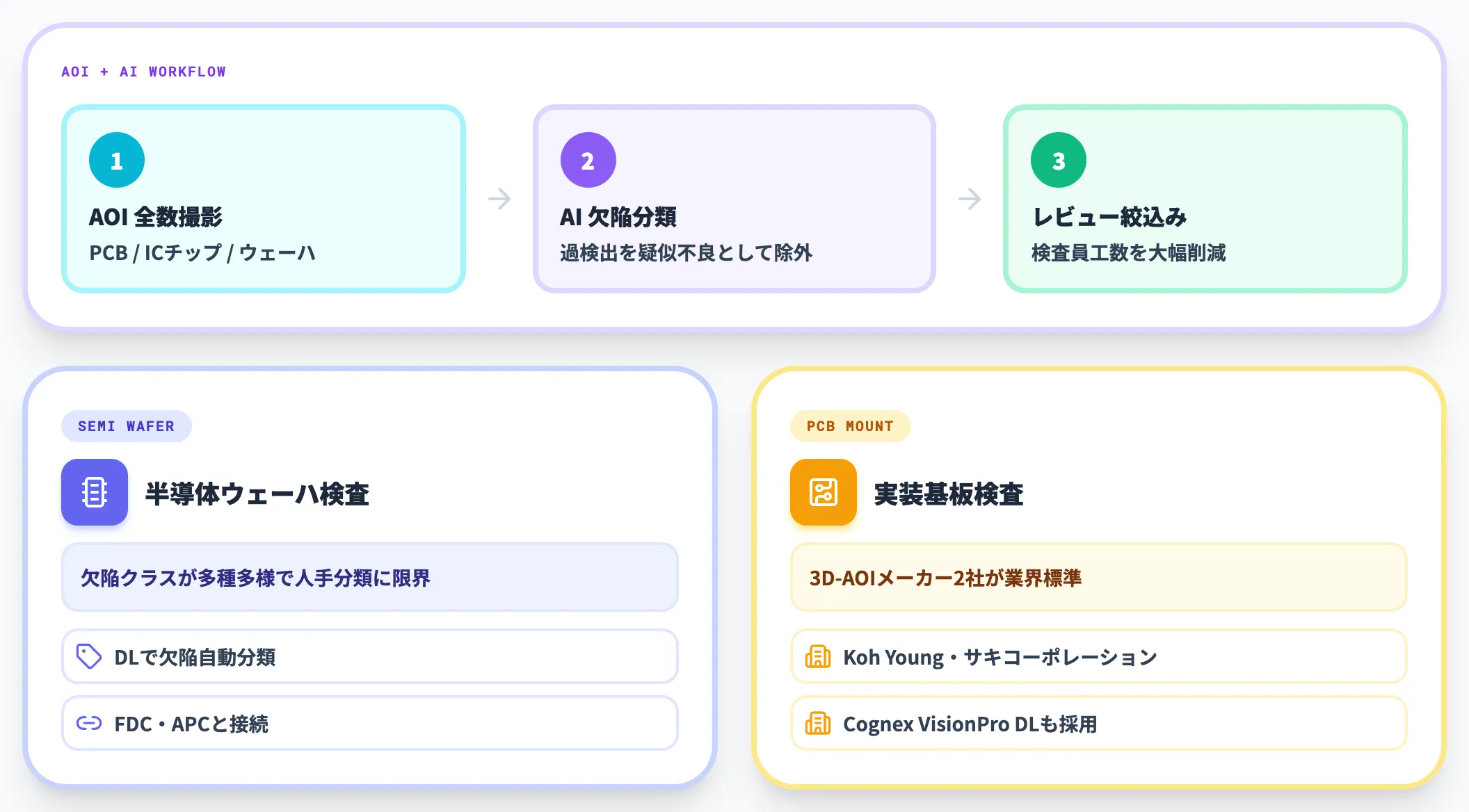The height and width of the screenshot is (812, 1469).
Task: Click the teal step 1 number badge
Action: pos(117,160)
